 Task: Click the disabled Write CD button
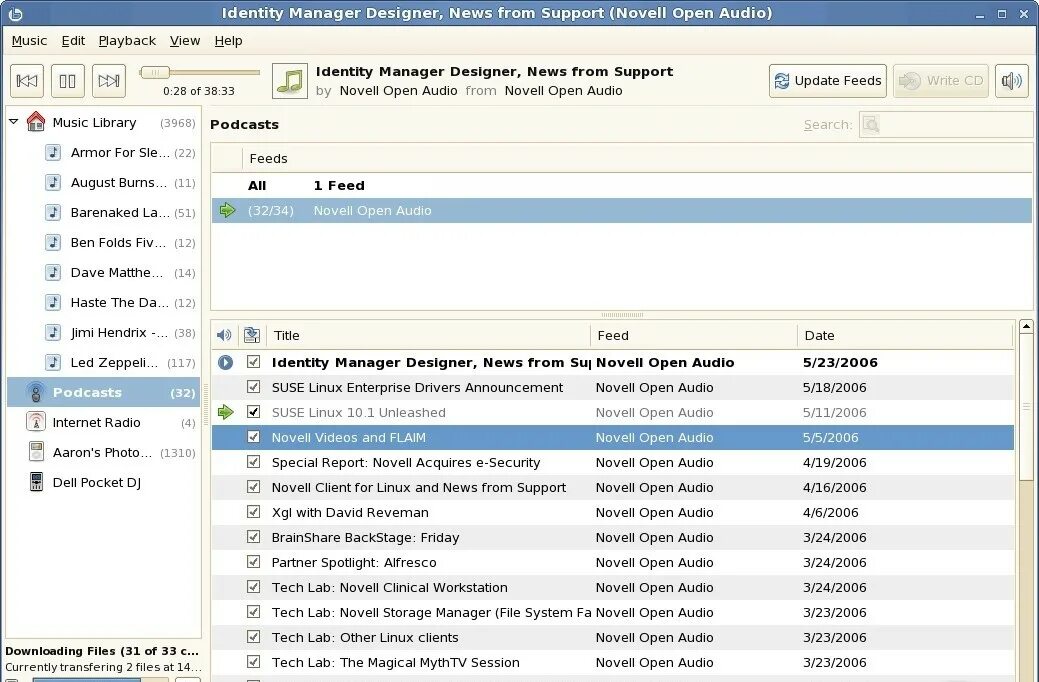point(941,81)
